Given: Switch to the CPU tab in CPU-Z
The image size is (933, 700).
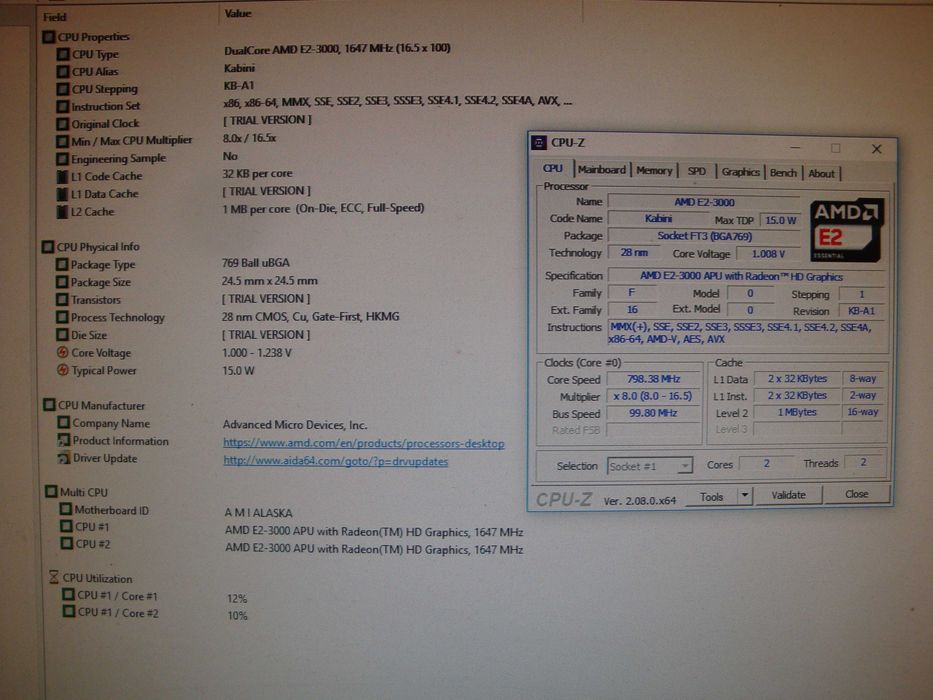Looking at the screenshot, I should click(553, 169).
